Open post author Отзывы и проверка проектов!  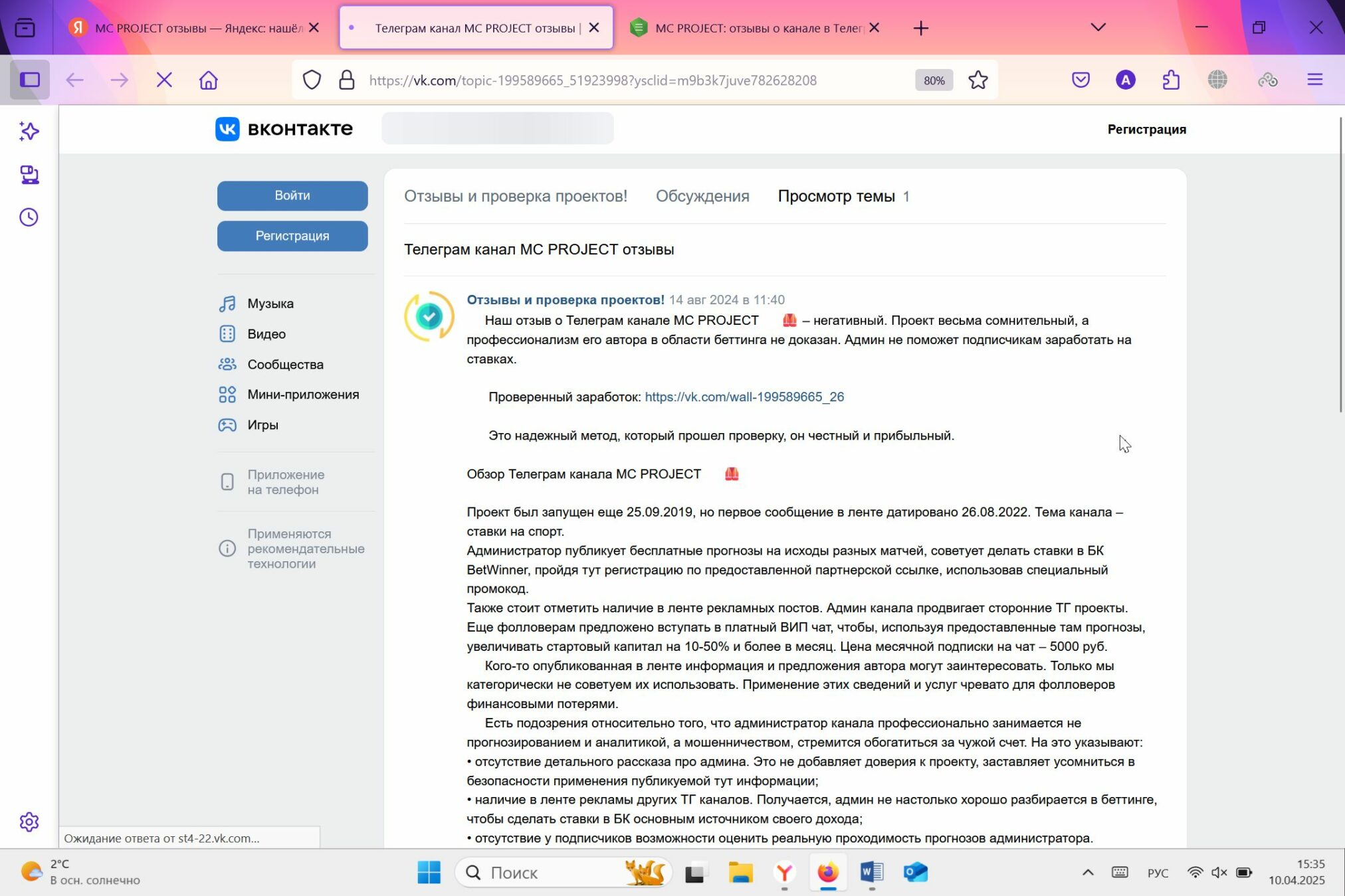[x=566, y=300]
